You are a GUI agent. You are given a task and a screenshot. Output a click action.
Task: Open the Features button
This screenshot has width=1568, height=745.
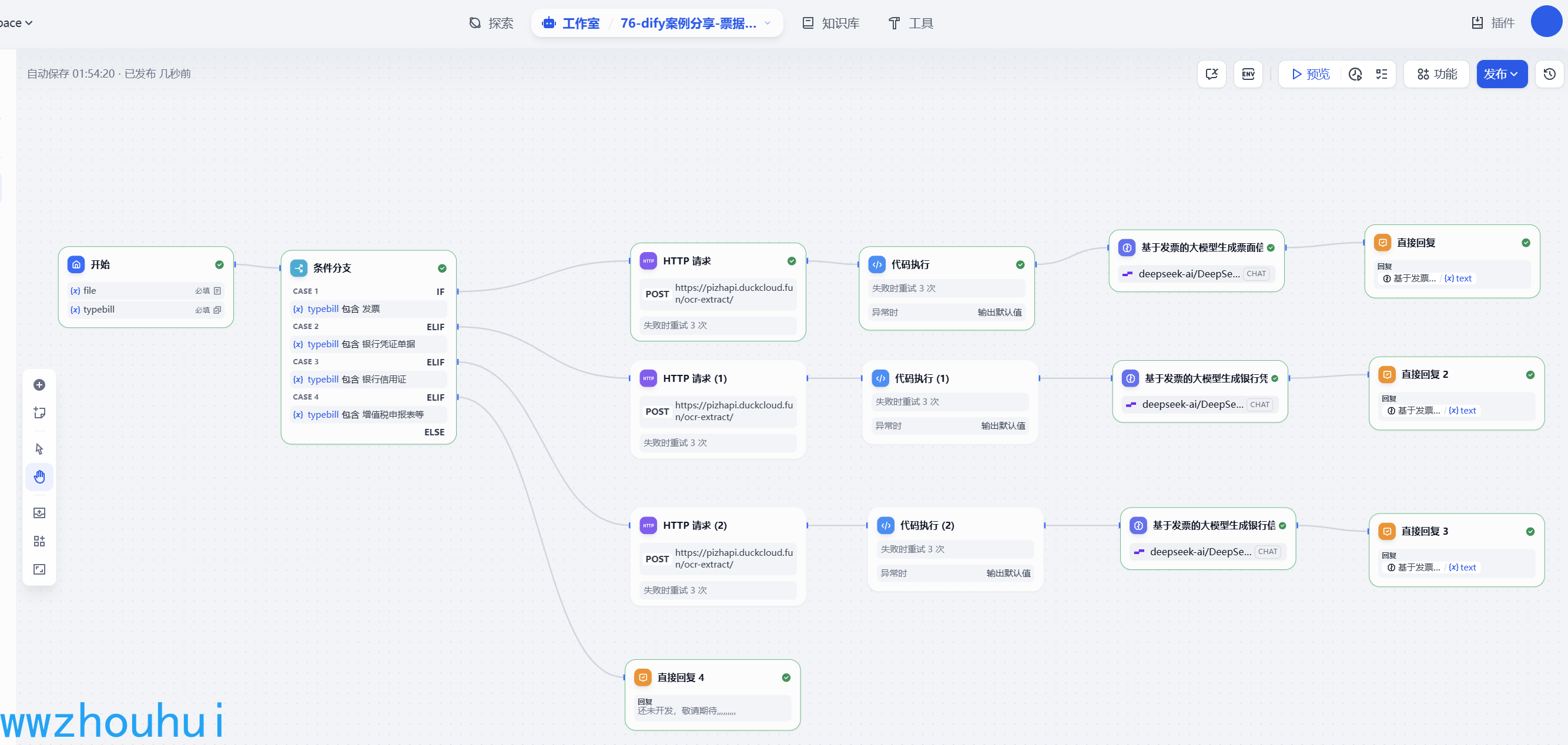[1436, 74]
